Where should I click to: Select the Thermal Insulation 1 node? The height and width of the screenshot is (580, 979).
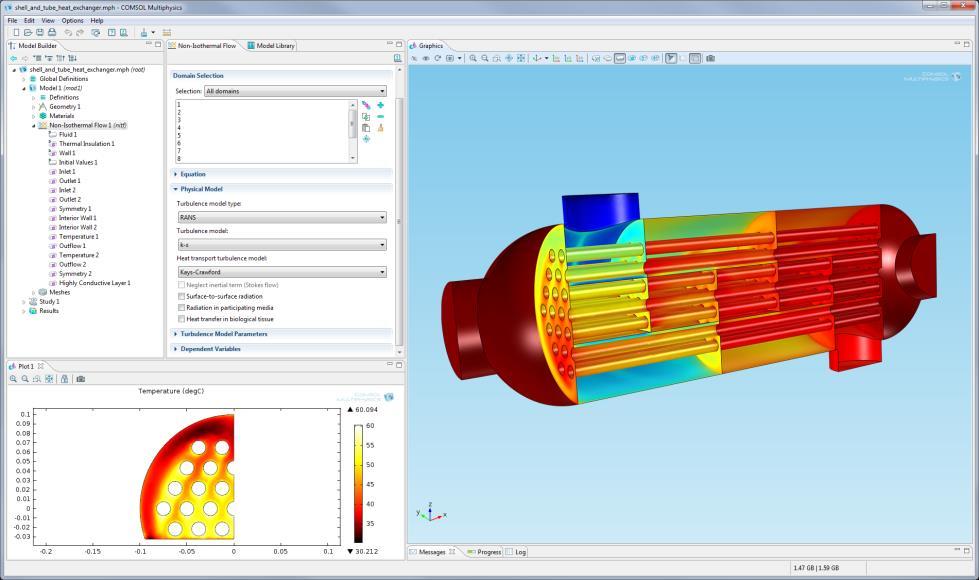pyautogui.click(x=87, y=144)
